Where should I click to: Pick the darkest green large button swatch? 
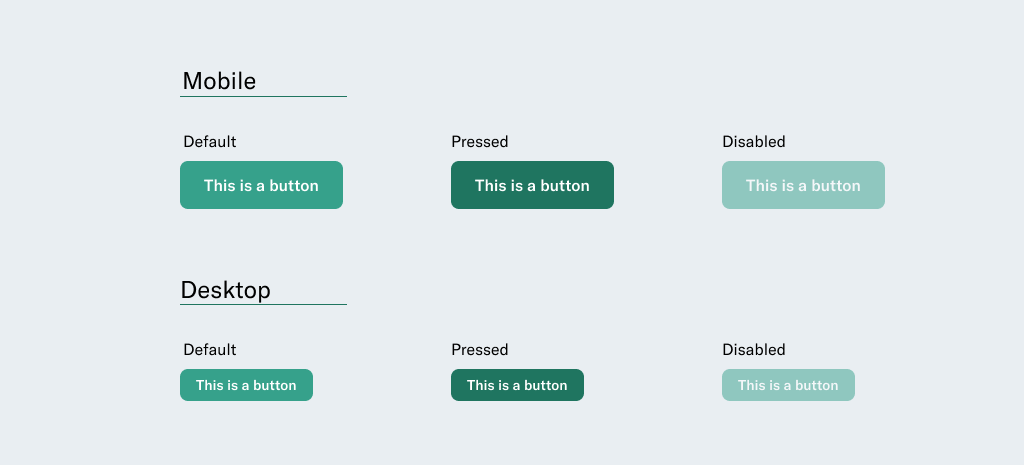click(532, 185)
